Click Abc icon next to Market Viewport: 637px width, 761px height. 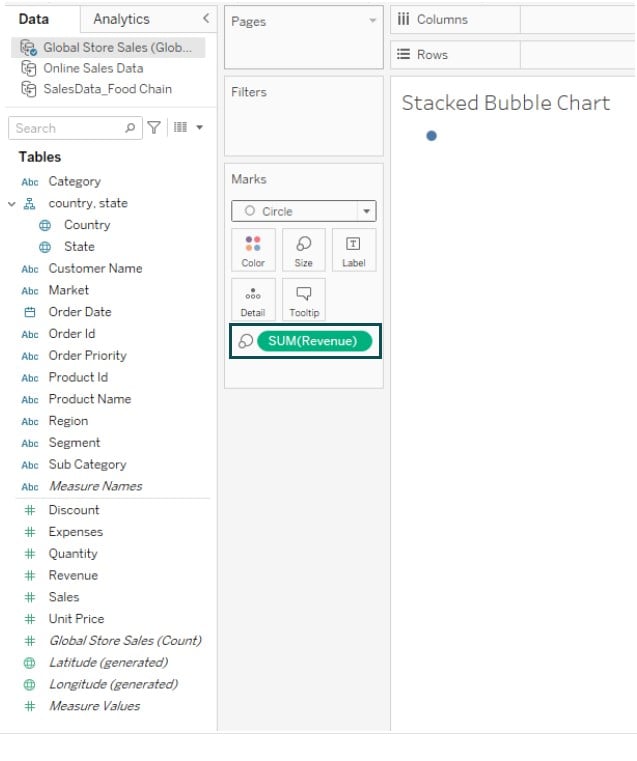point(30,291)
